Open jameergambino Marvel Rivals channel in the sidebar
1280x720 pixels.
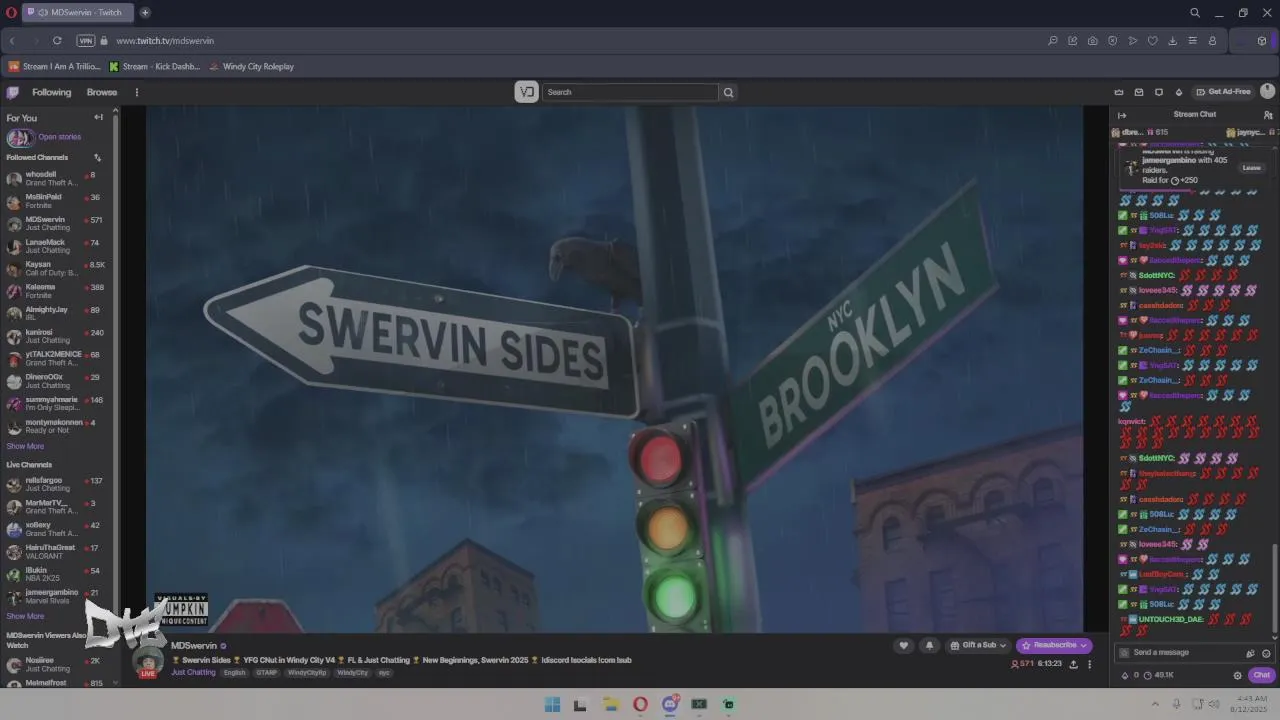(58, 597)
